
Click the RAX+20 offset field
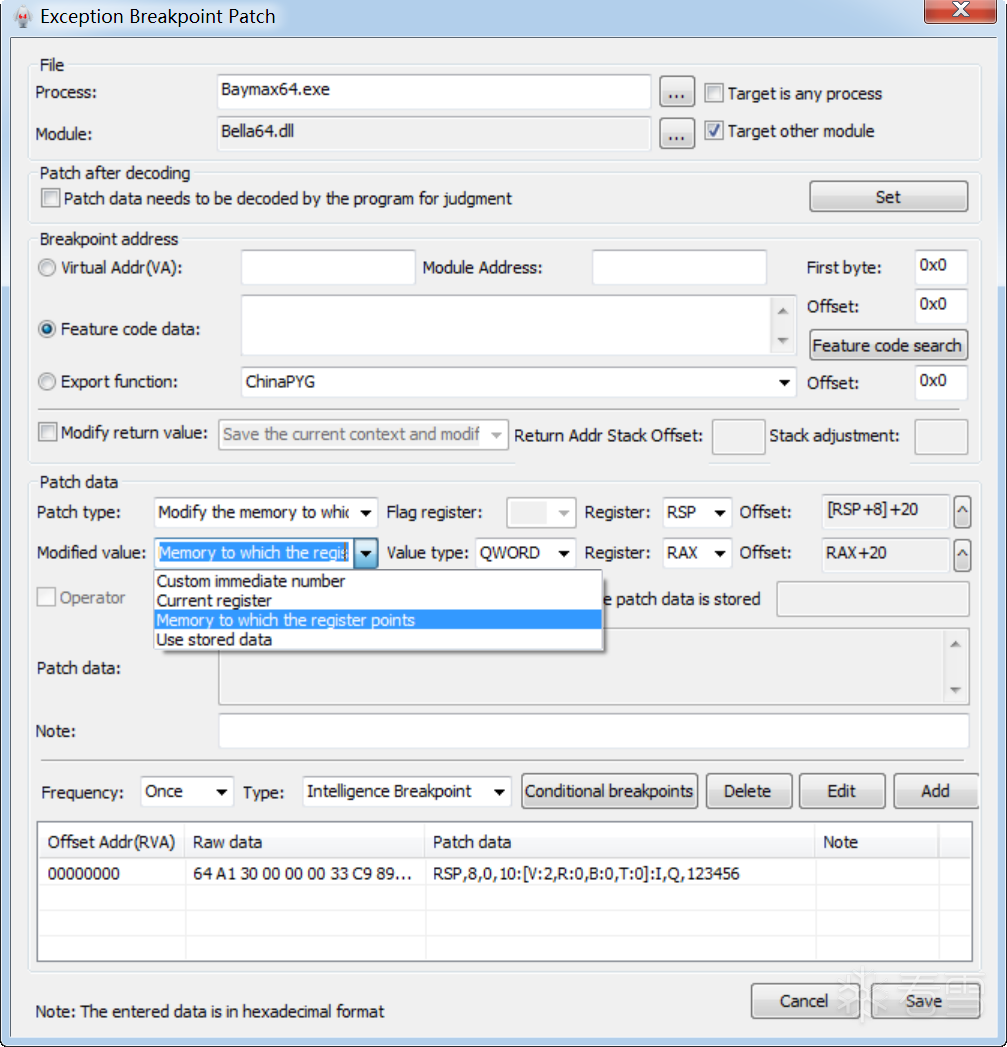(885, 554)
